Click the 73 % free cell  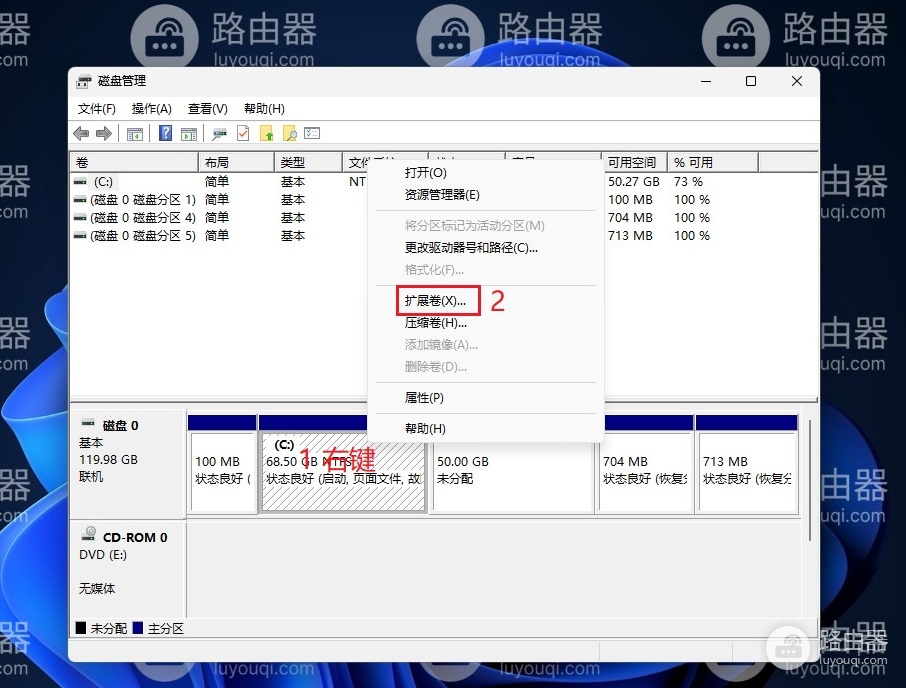point(688,182)
